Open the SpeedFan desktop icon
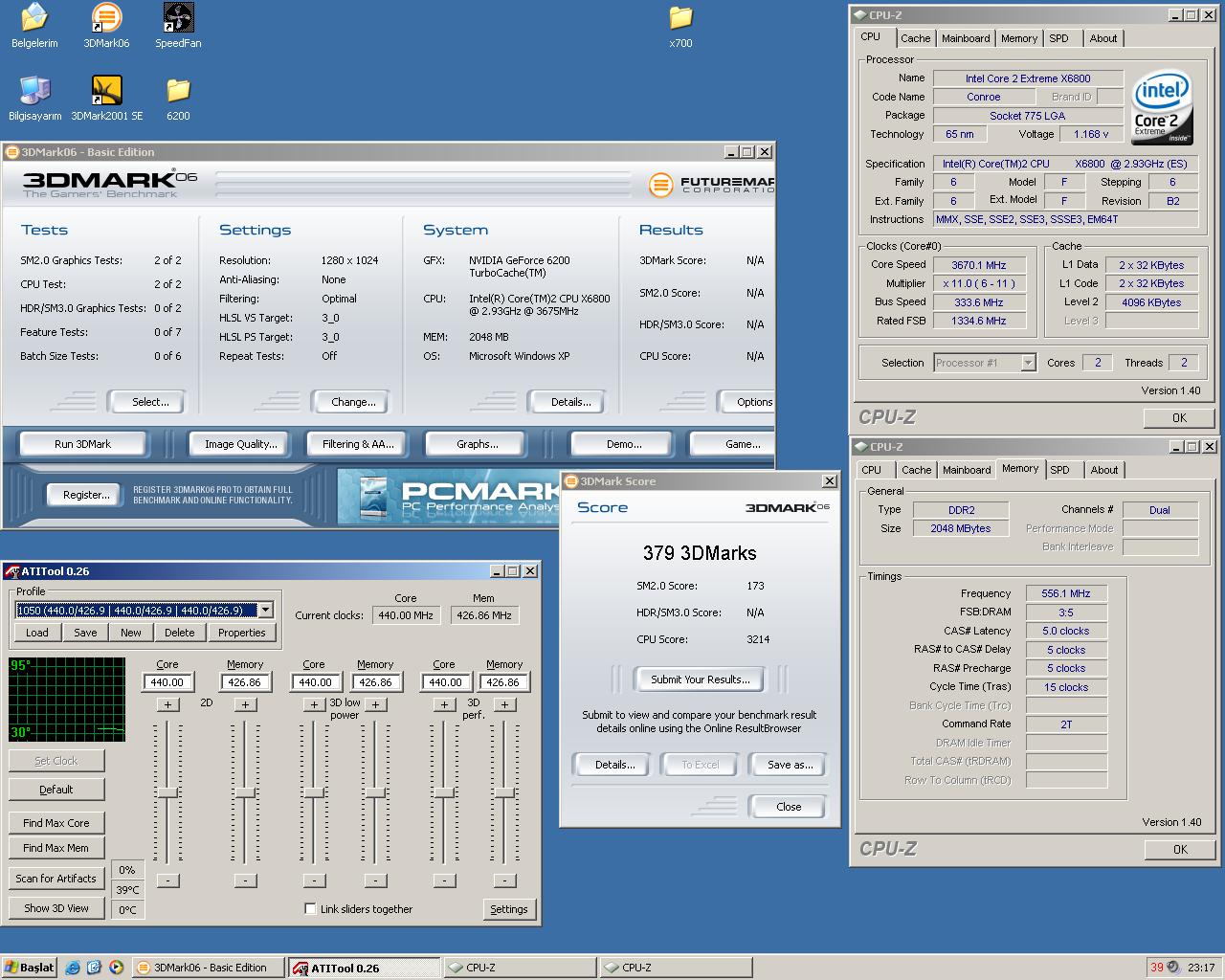Screen dimensions: 1225x980 pyautogui.click(x=178, y=26)
